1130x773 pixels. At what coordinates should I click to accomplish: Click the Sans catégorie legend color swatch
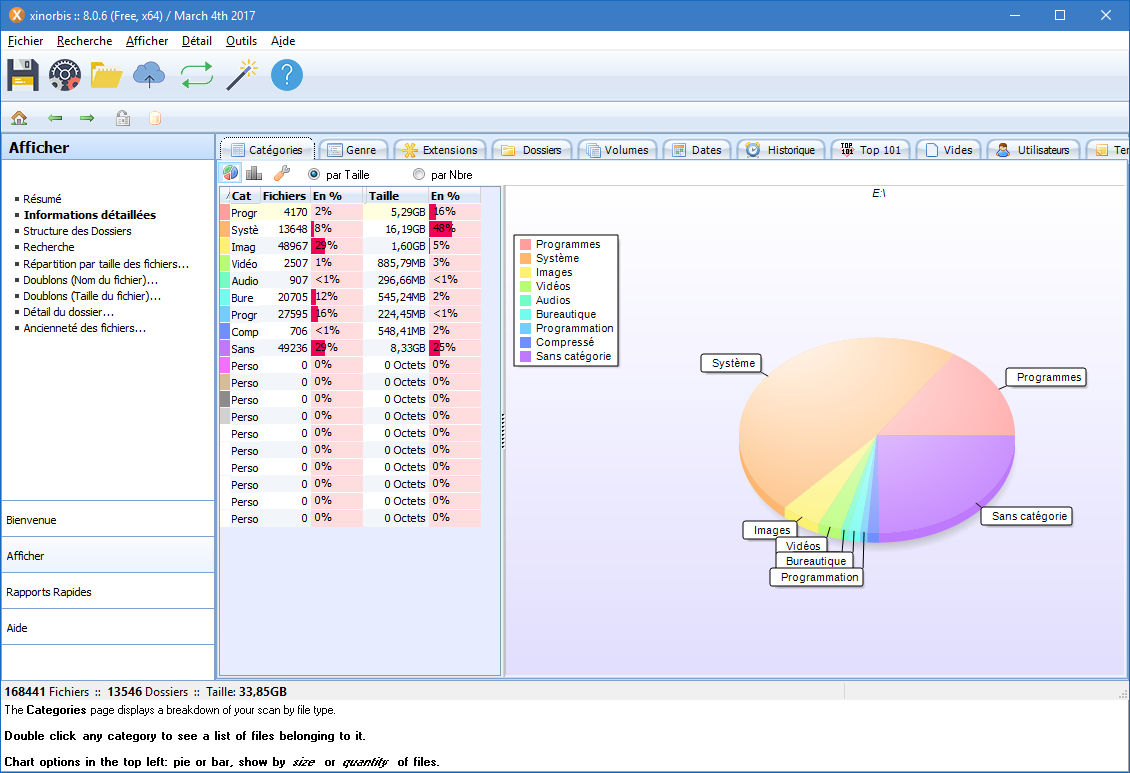click(x=525, y=356)
